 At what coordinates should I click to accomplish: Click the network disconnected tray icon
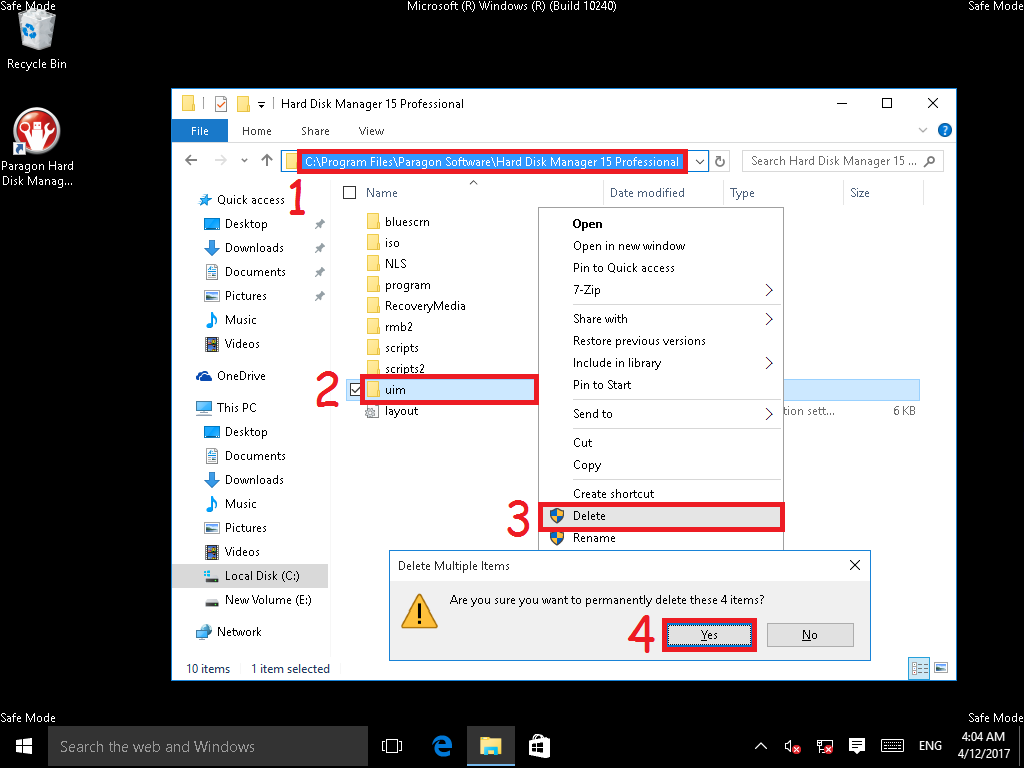[x=825, y=746]
